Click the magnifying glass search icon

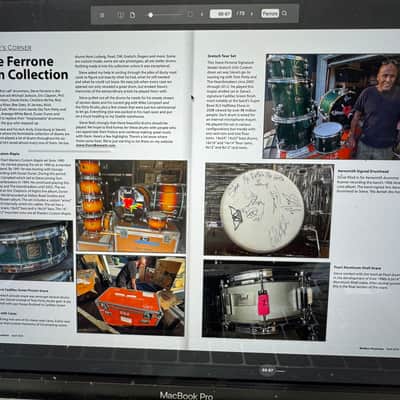[x=284, y=13]
